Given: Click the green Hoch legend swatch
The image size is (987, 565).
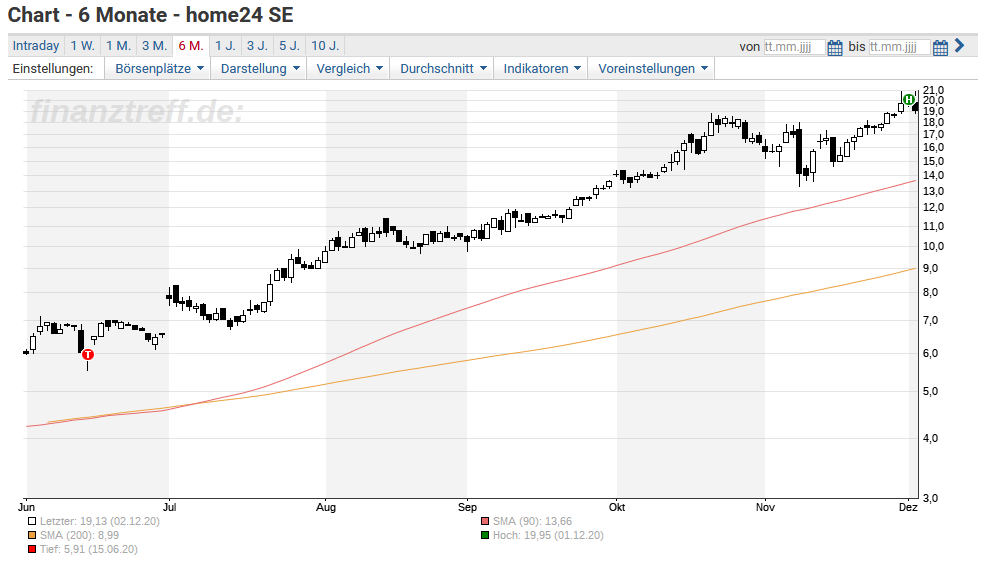Looking at the screenshot, I should [485, 535].
